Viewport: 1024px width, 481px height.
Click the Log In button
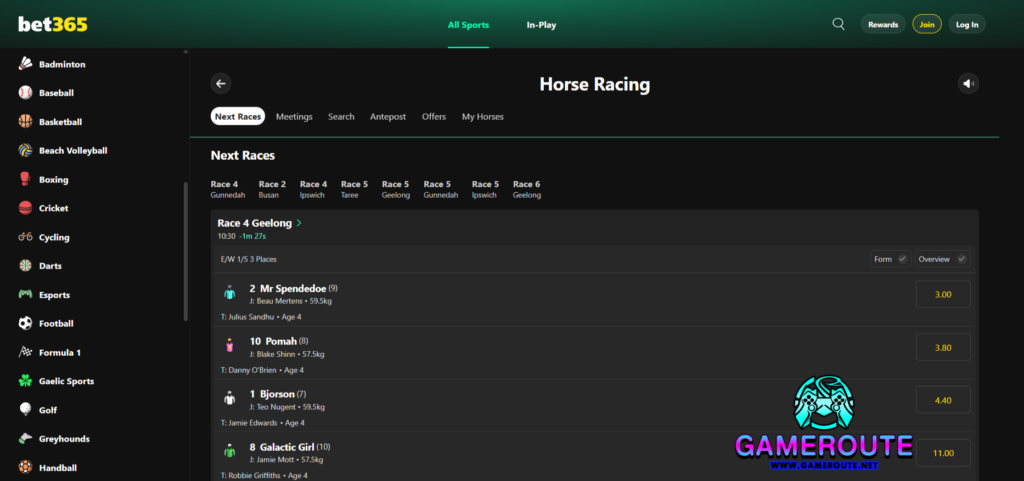point(967,24)
